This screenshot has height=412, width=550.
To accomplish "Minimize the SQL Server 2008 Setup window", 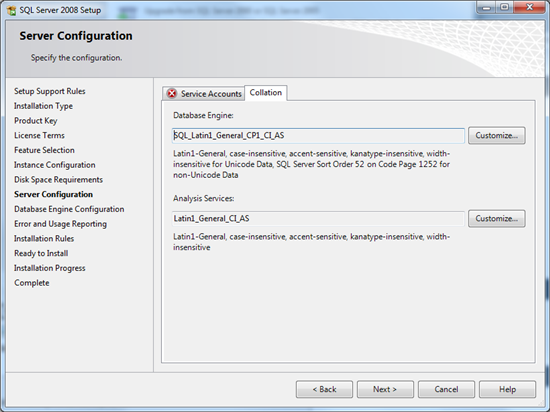I will 486,8.
